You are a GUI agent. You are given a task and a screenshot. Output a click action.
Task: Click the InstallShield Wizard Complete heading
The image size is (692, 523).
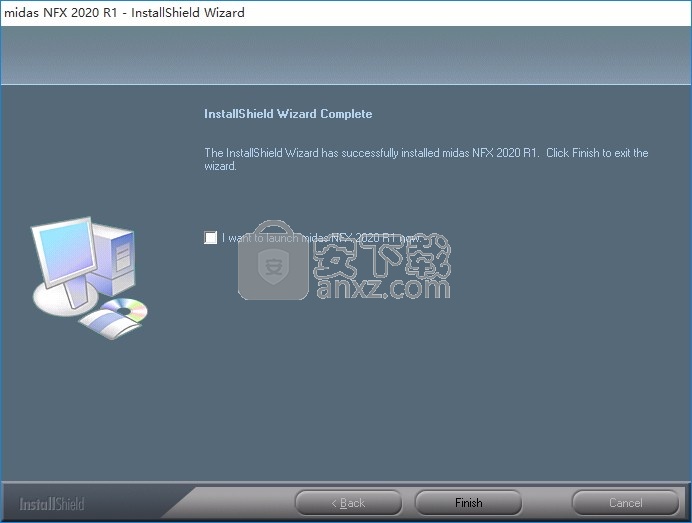288,114
